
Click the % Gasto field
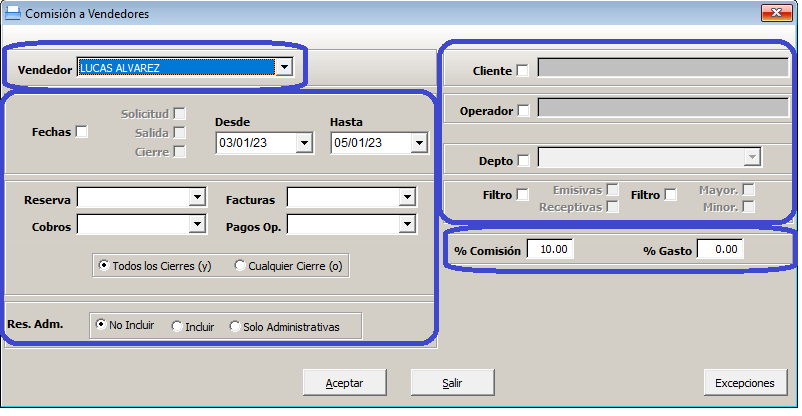point(721,249)
